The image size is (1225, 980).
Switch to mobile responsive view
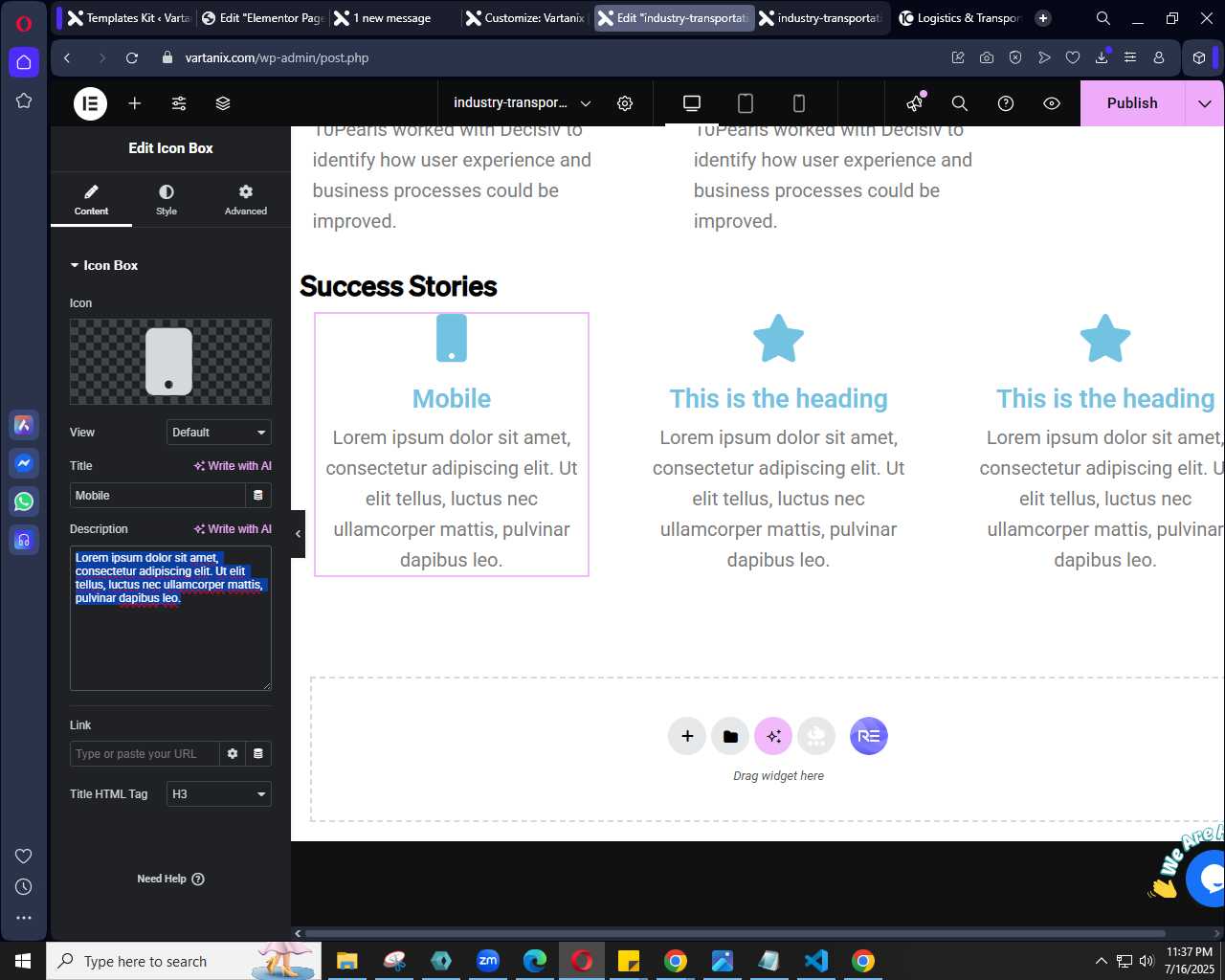799,103
